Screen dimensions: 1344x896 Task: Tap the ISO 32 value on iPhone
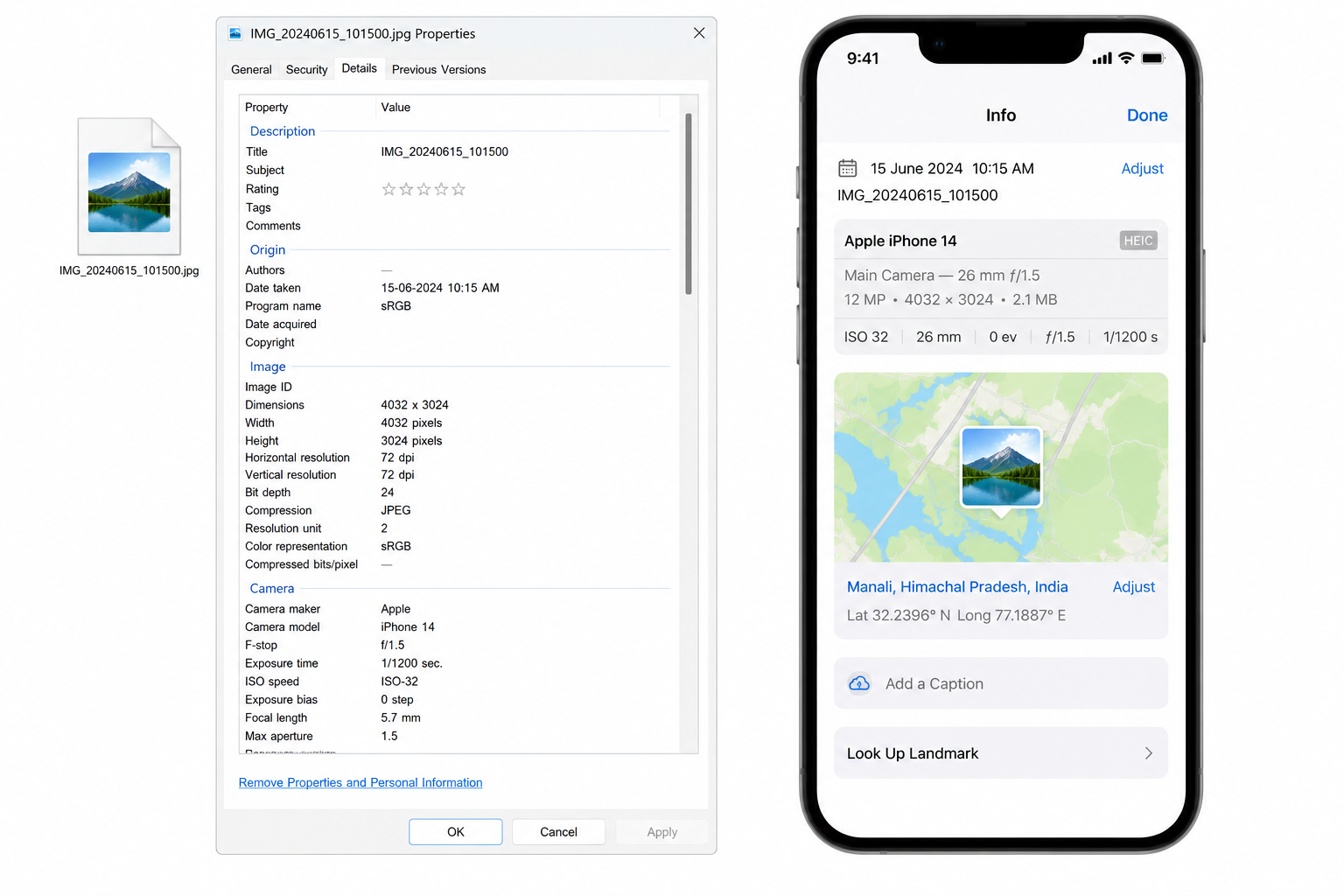click(866, 337)
